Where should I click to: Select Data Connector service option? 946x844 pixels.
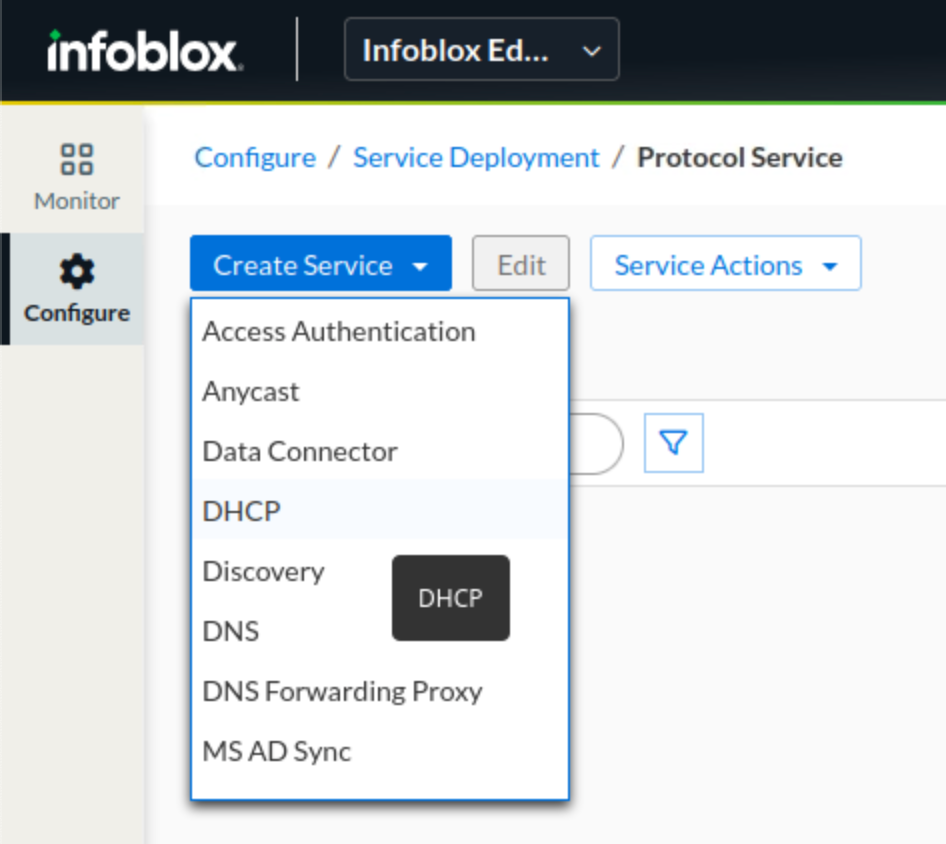point(299,451)
